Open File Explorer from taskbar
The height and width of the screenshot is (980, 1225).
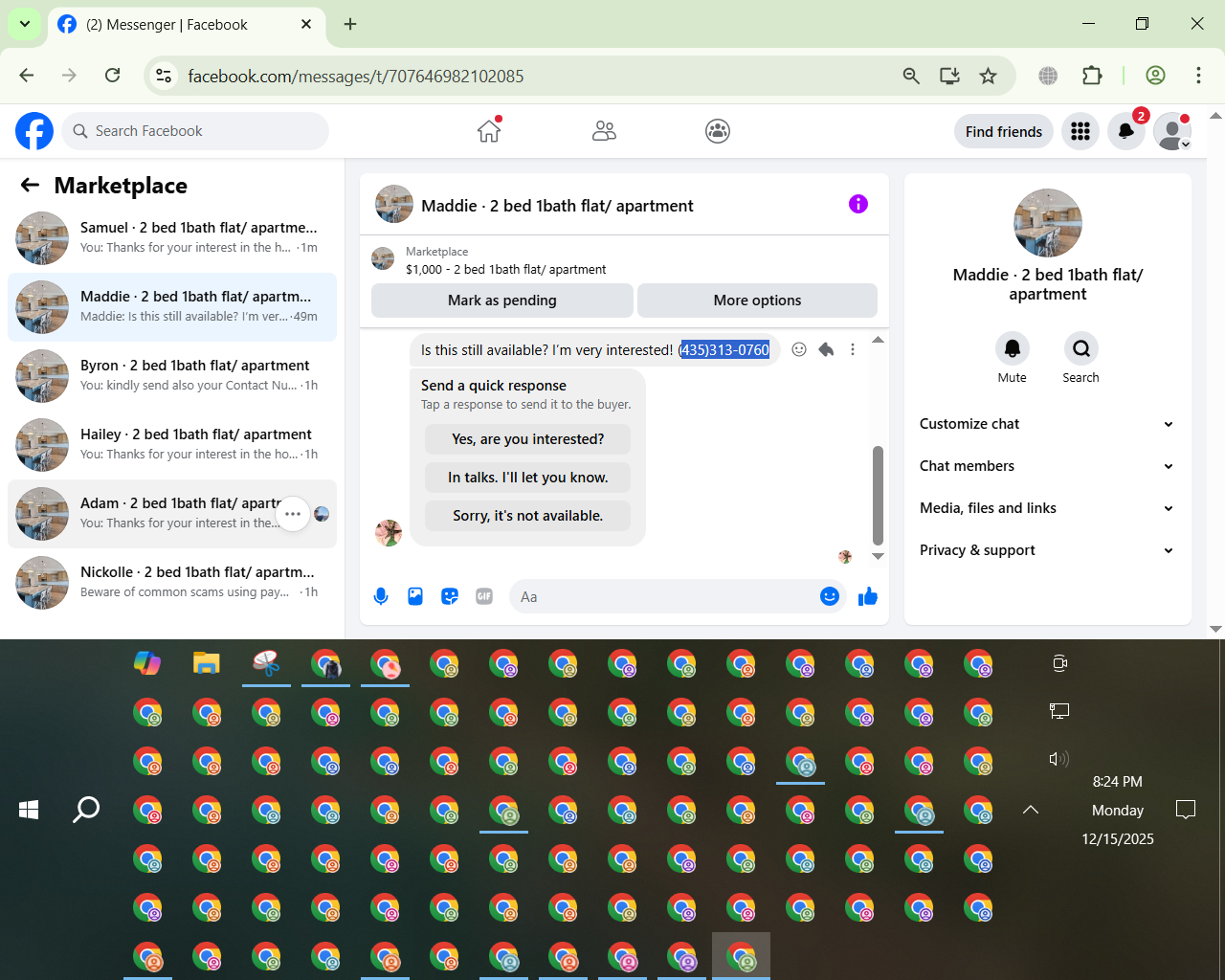[207, 662]
